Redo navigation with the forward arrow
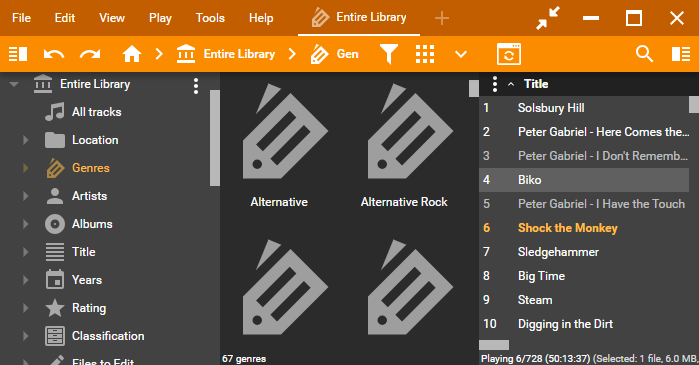Screen dimensions: 699x365 [x=90, y=54]
